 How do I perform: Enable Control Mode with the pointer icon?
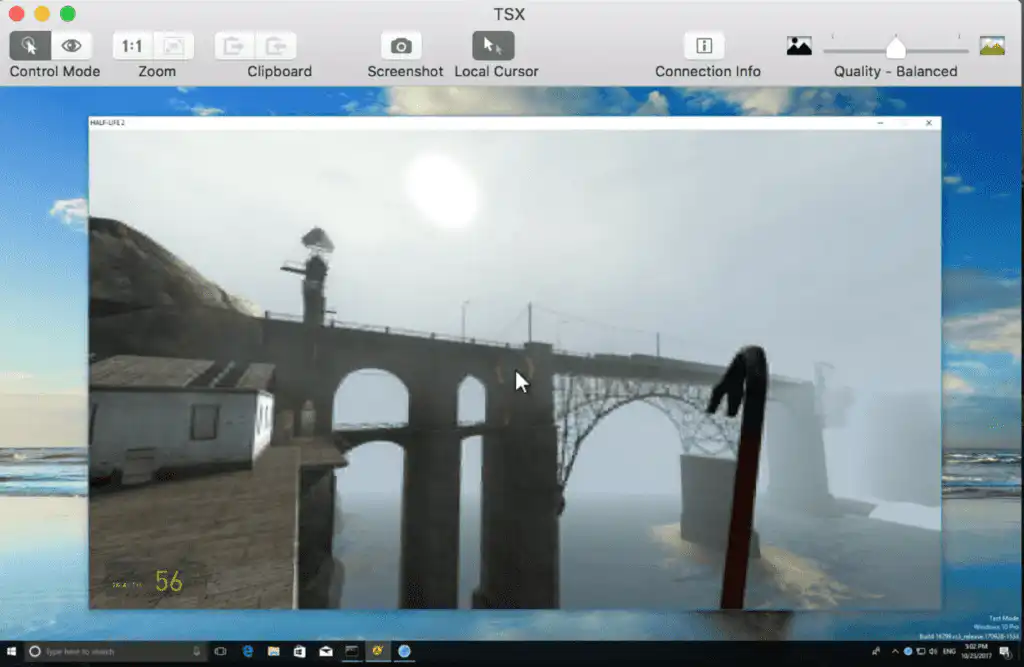tap(29, 46)
